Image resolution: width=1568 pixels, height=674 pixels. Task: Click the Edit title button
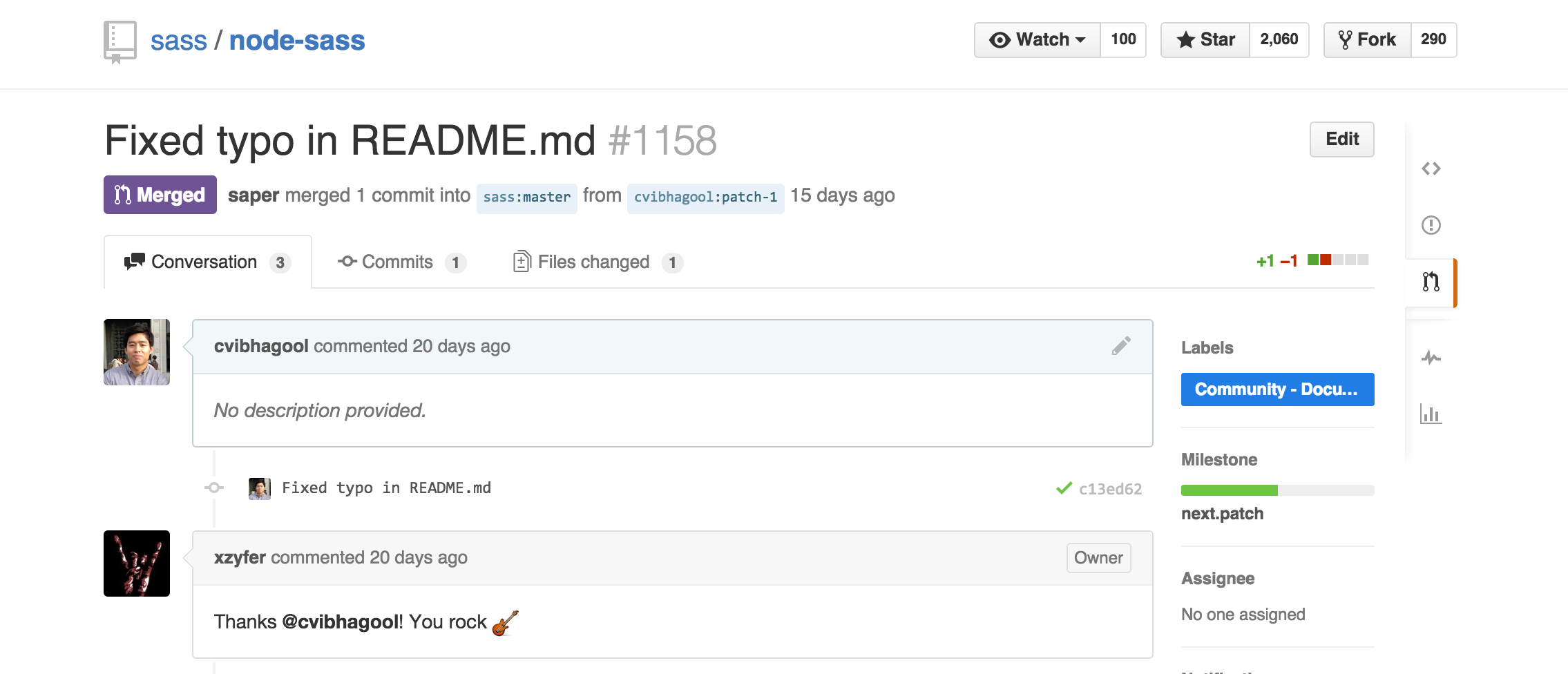tap(1341, 139)
